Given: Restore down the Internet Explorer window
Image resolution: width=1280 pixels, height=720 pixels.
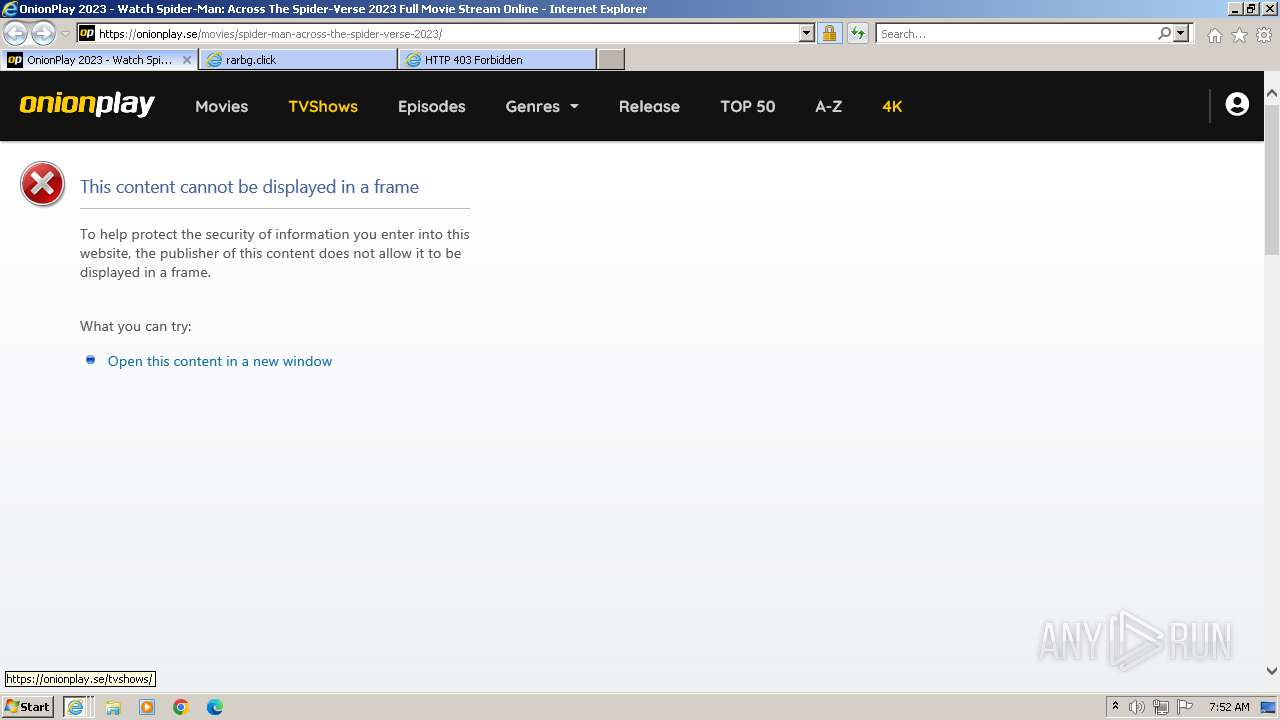Looking at the screenshot, I should click(1250, 9).
